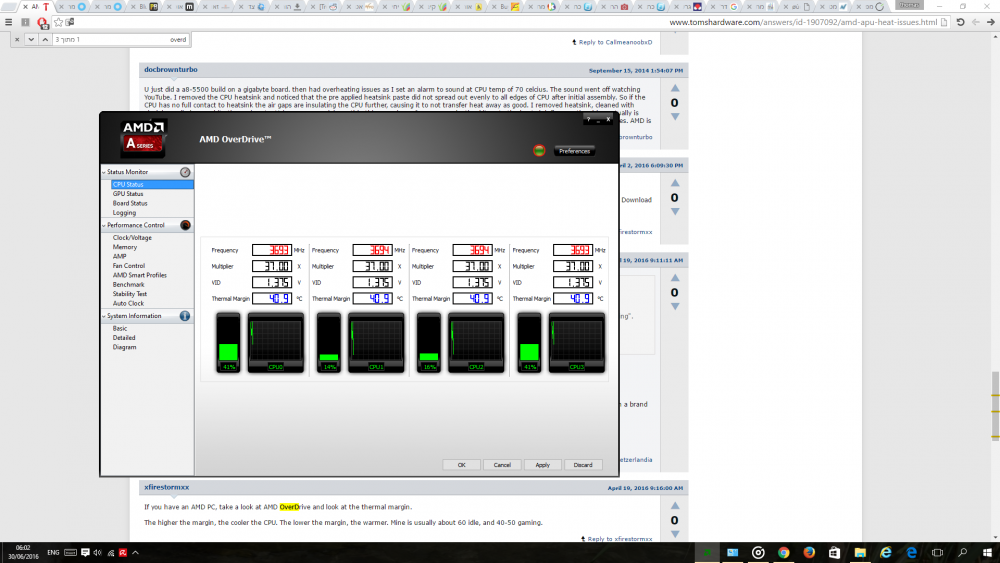Open the xfirestormxx username link at bottom
1000x563 pixels.
(x=166, y=487)
